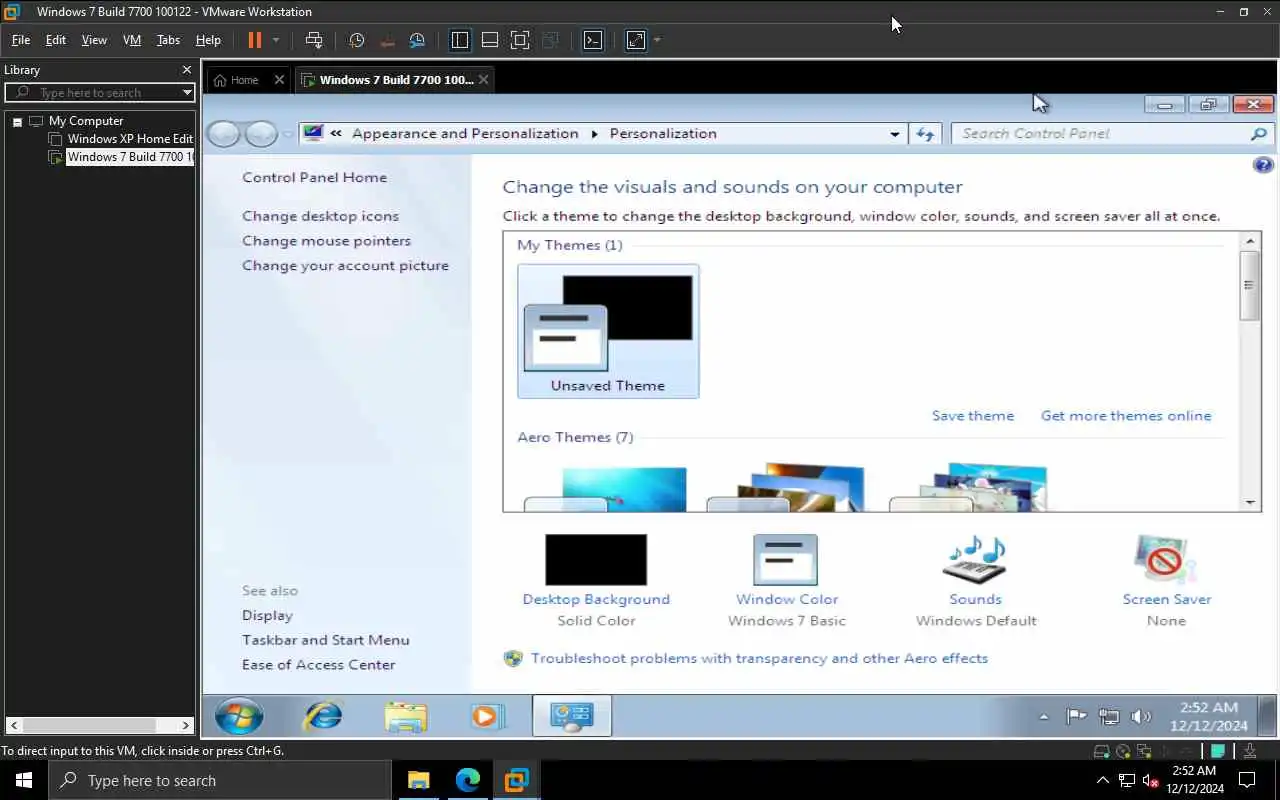Open the power options dropdown beside Pause
1280x800 pixels.
click(276, 40)
